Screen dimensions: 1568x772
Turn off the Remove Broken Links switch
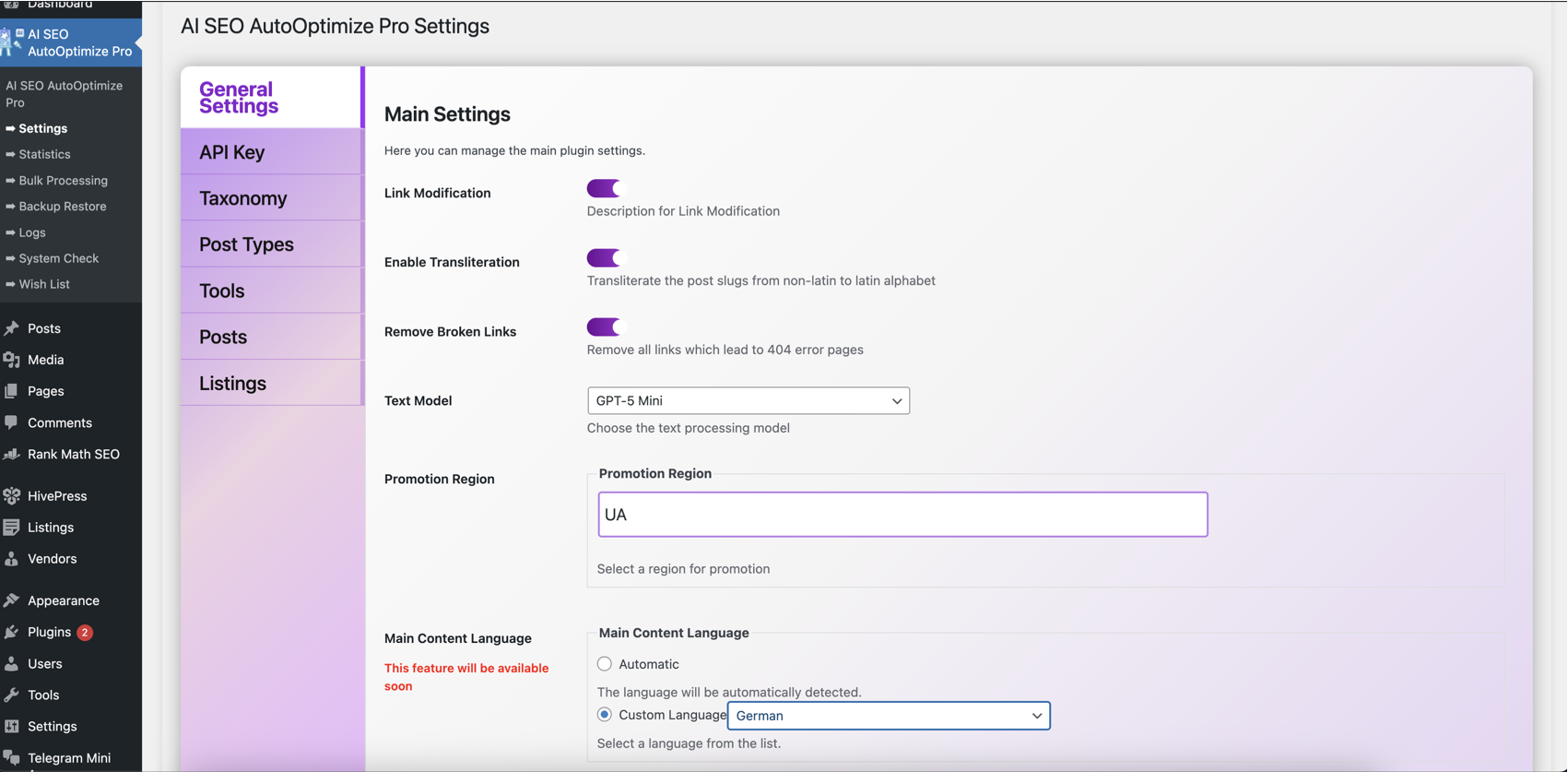[606, 327]
